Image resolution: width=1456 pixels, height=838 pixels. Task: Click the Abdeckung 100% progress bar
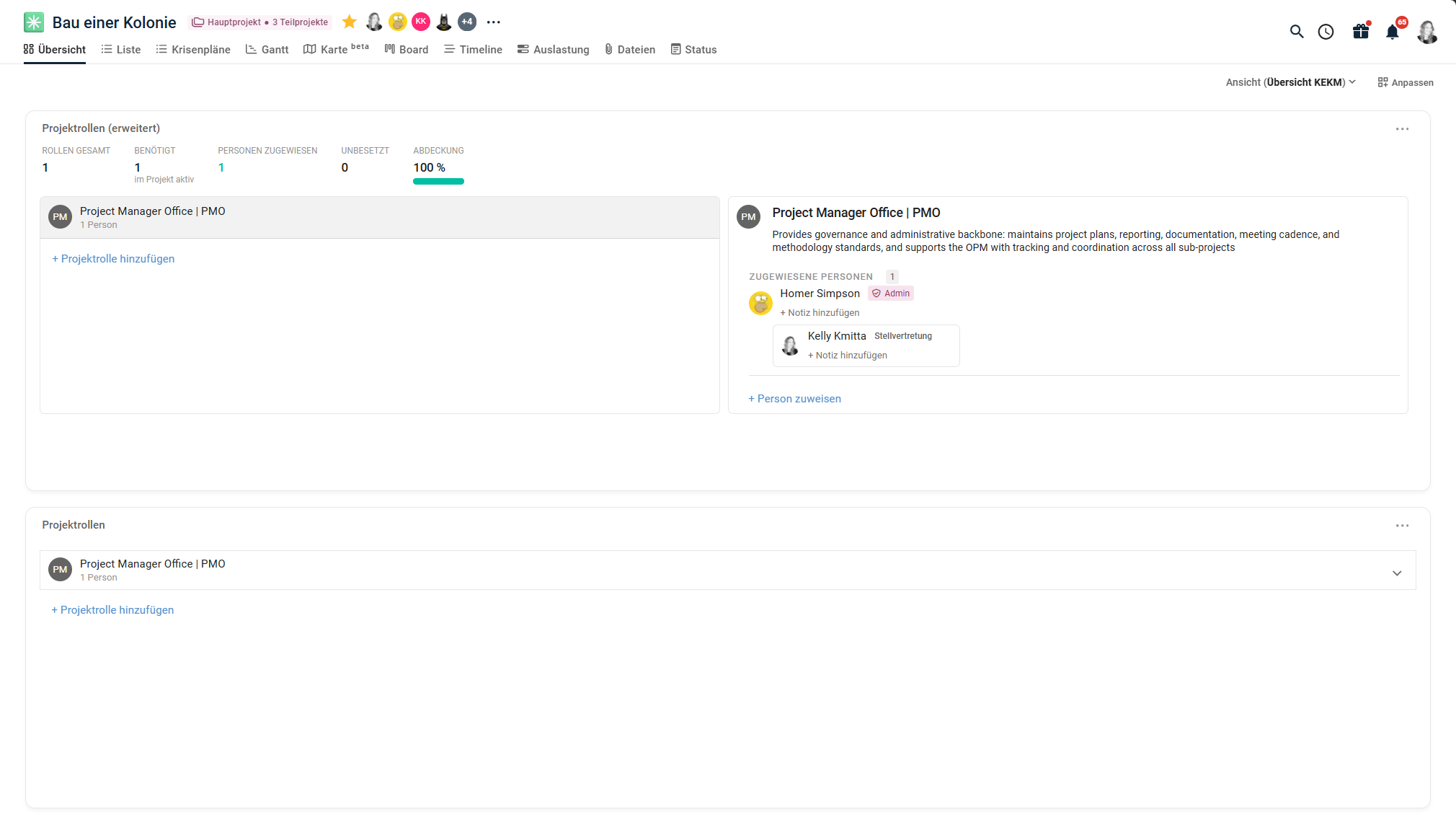tap(438, 182)
